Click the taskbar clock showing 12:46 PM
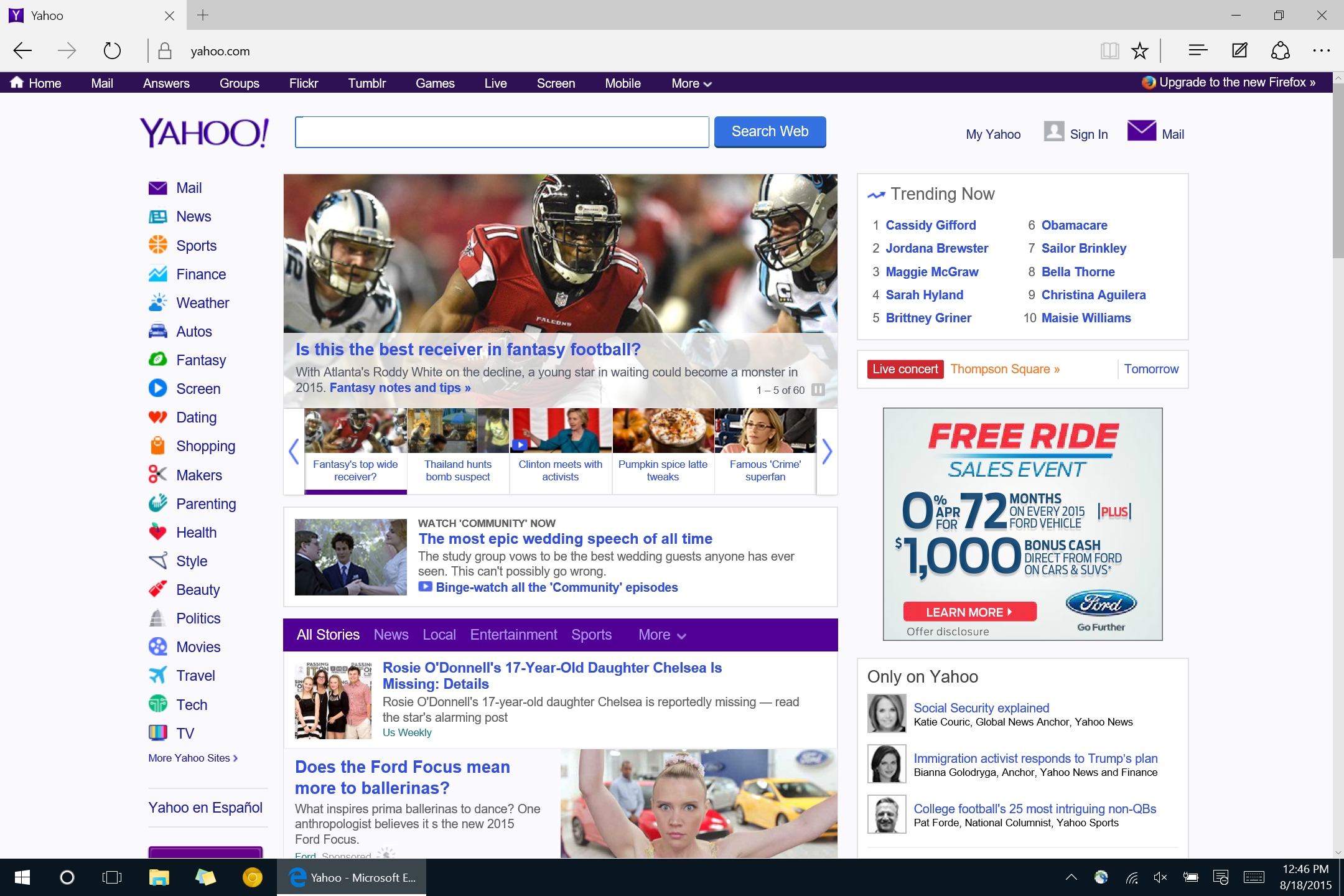 tap(1305, 877)
